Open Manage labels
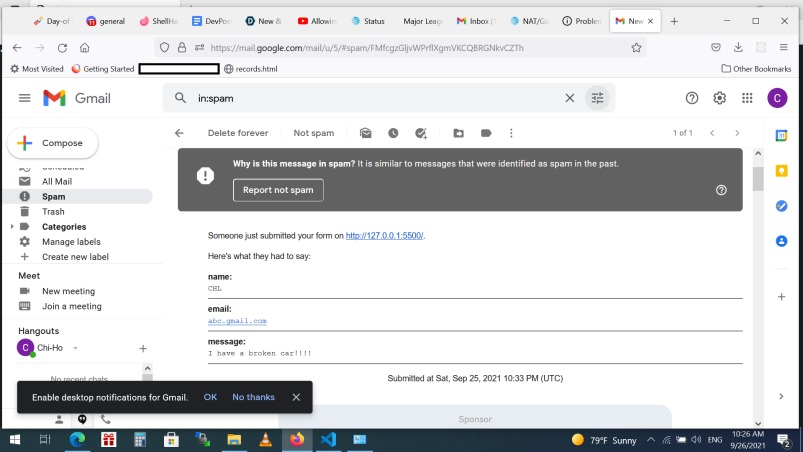This screenshot has height=452, width=803. point(71,242)
